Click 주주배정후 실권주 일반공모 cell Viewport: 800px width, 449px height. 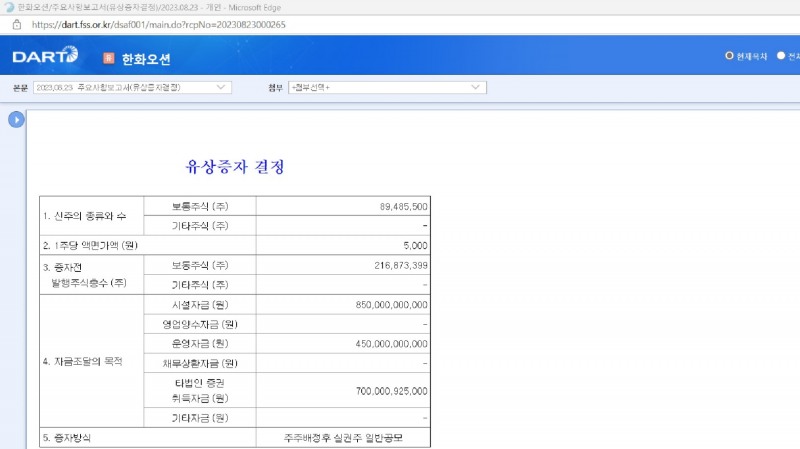[x=343, y=438]
